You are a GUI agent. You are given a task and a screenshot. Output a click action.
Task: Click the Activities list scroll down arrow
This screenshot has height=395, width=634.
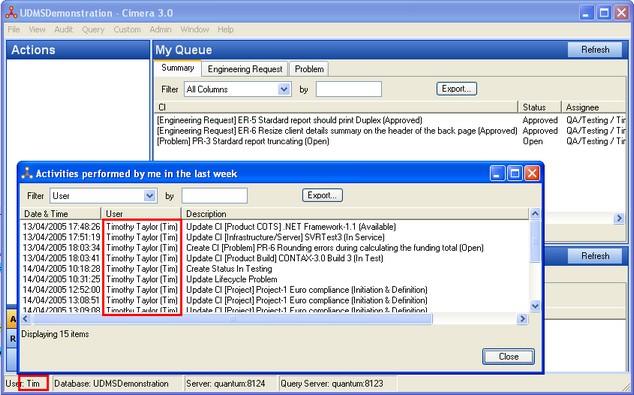tap(535, 306)
